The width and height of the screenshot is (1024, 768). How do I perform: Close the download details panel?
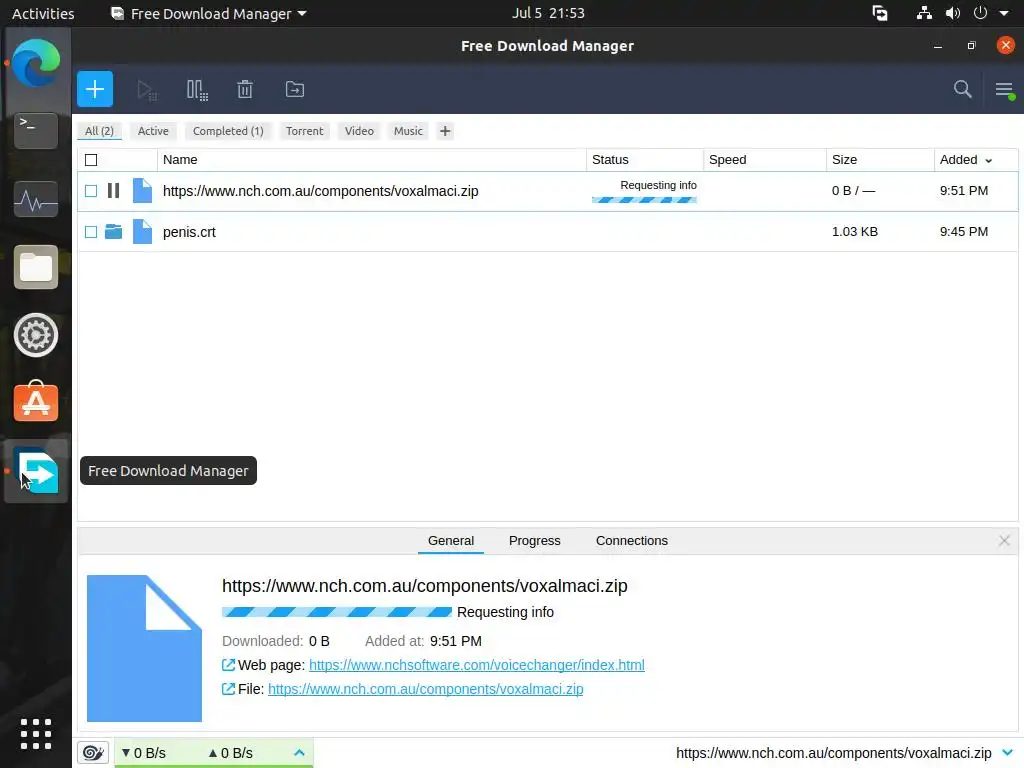(x=1004, y=541)
